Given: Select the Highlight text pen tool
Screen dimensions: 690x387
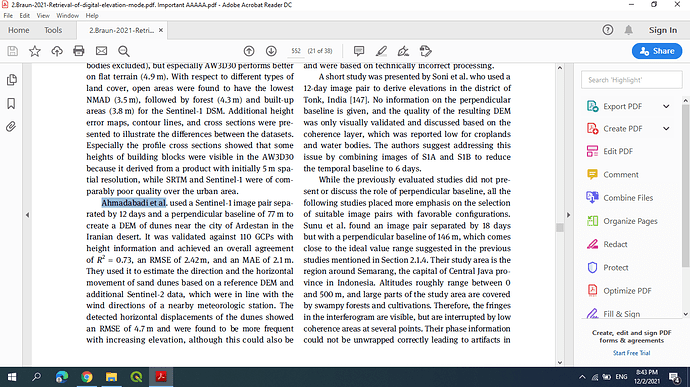Looking at the screenshot, I should click(381, 51).
